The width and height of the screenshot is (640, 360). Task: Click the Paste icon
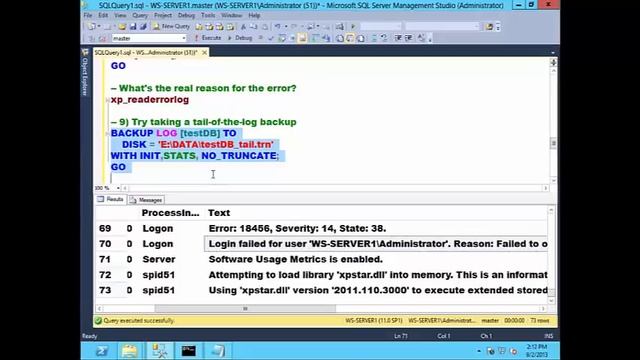264,27
